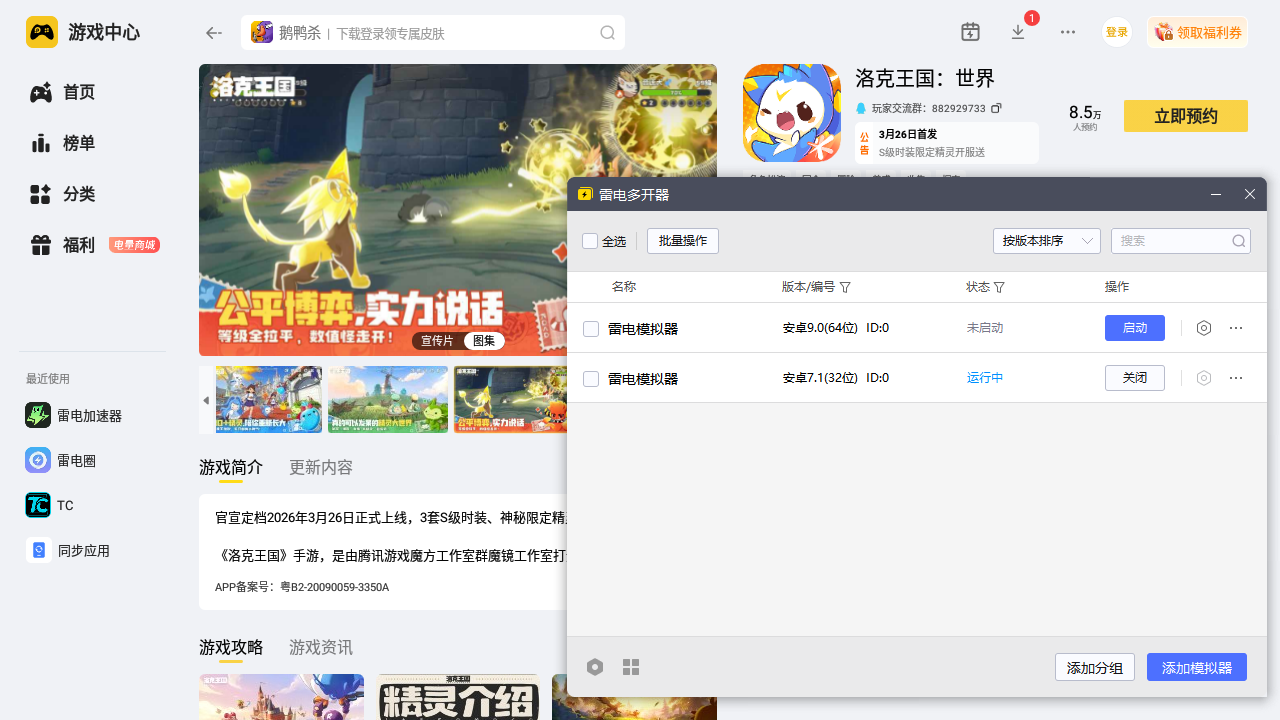Check the Android 9.0 emulator row checkbox
This screenshot has width=1280, height=720.
tap(591, 329)
